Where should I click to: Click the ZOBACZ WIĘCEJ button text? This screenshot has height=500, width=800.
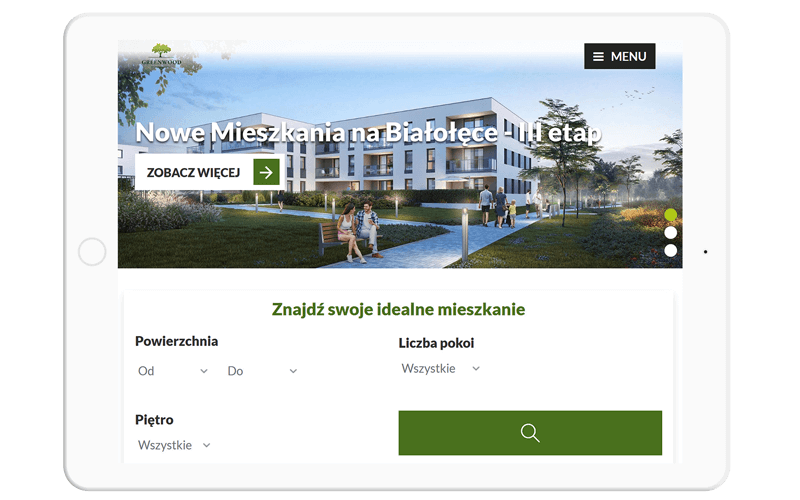click(x=193, y=172)
